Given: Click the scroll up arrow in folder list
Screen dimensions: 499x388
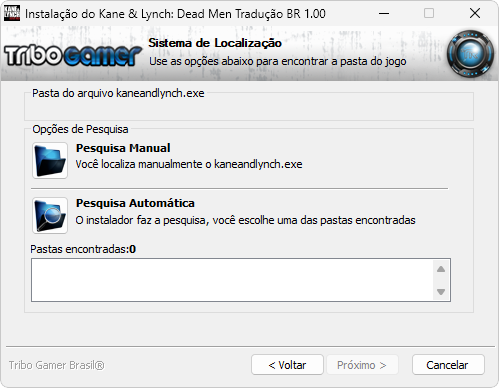Looking at the screenshot, I should point(441,269).
